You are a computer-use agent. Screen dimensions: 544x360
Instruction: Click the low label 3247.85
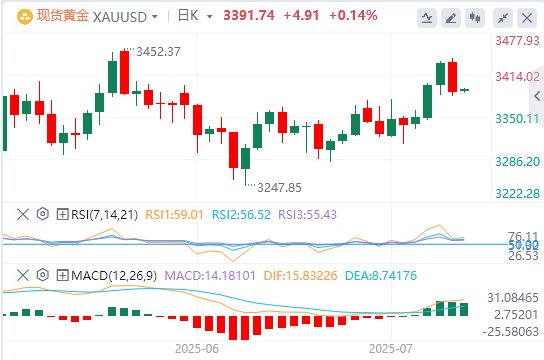point(279,188)
